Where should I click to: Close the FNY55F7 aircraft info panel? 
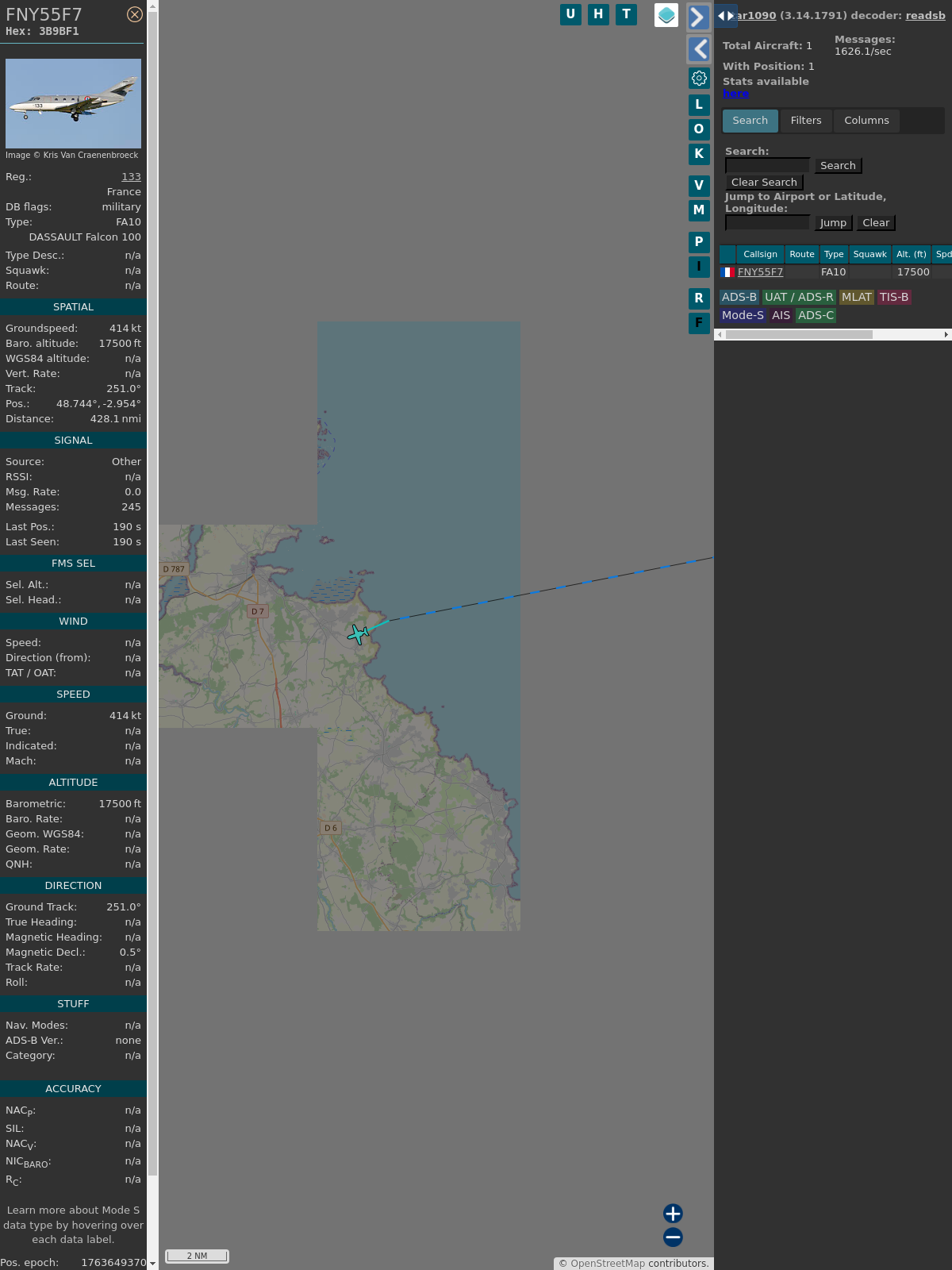coord(135,14)
